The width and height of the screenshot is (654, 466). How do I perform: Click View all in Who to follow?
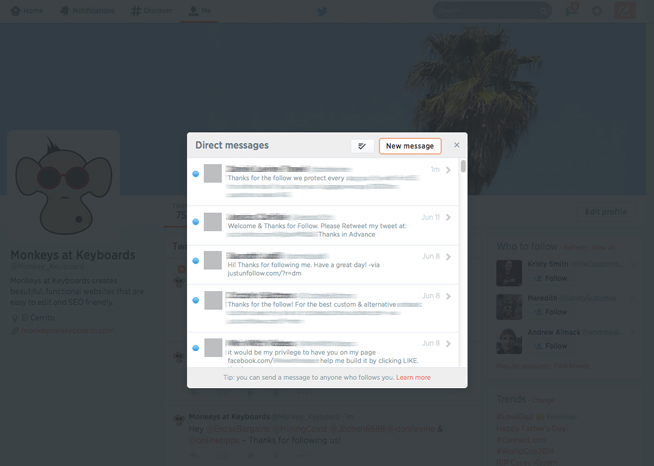coord(603,247)
